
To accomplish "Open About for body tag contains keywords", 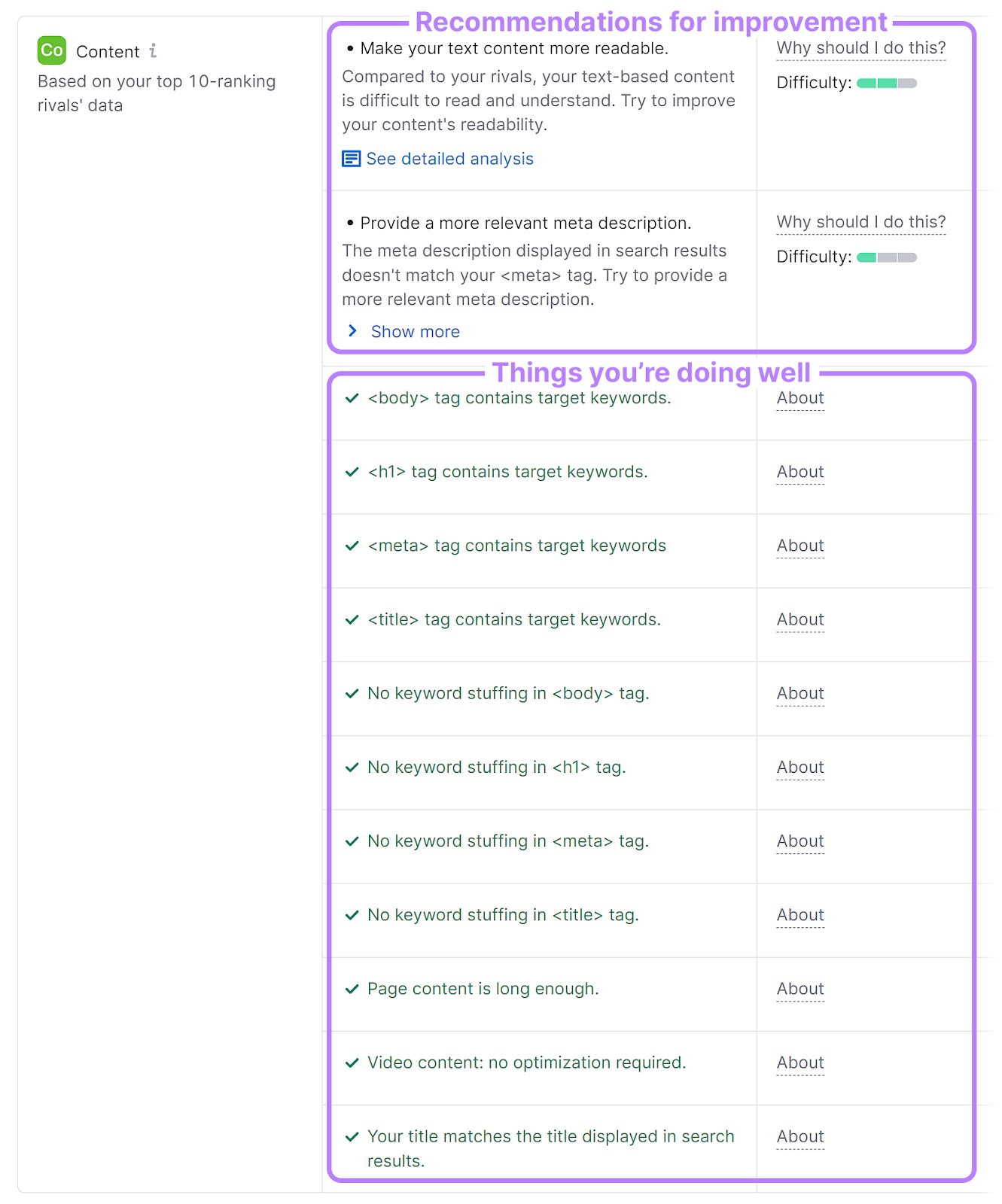I will 799,398.
